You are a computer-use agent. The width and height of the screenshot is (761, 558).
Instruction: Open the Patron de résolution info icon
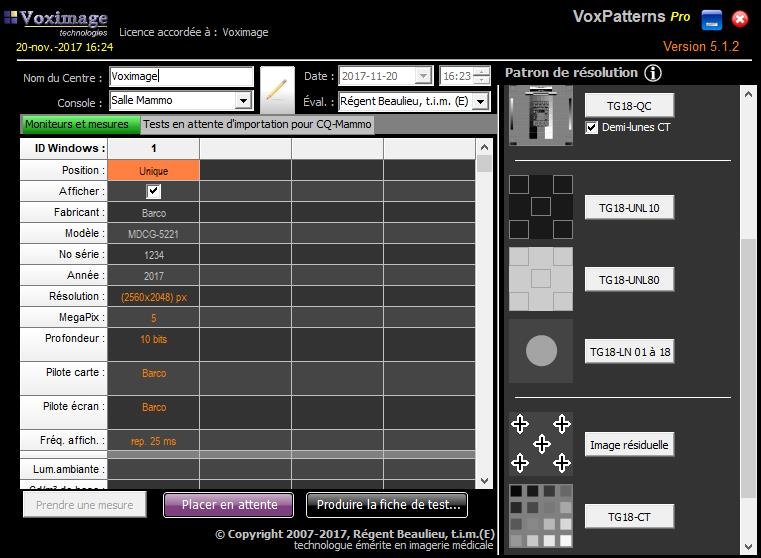point(653,73)
